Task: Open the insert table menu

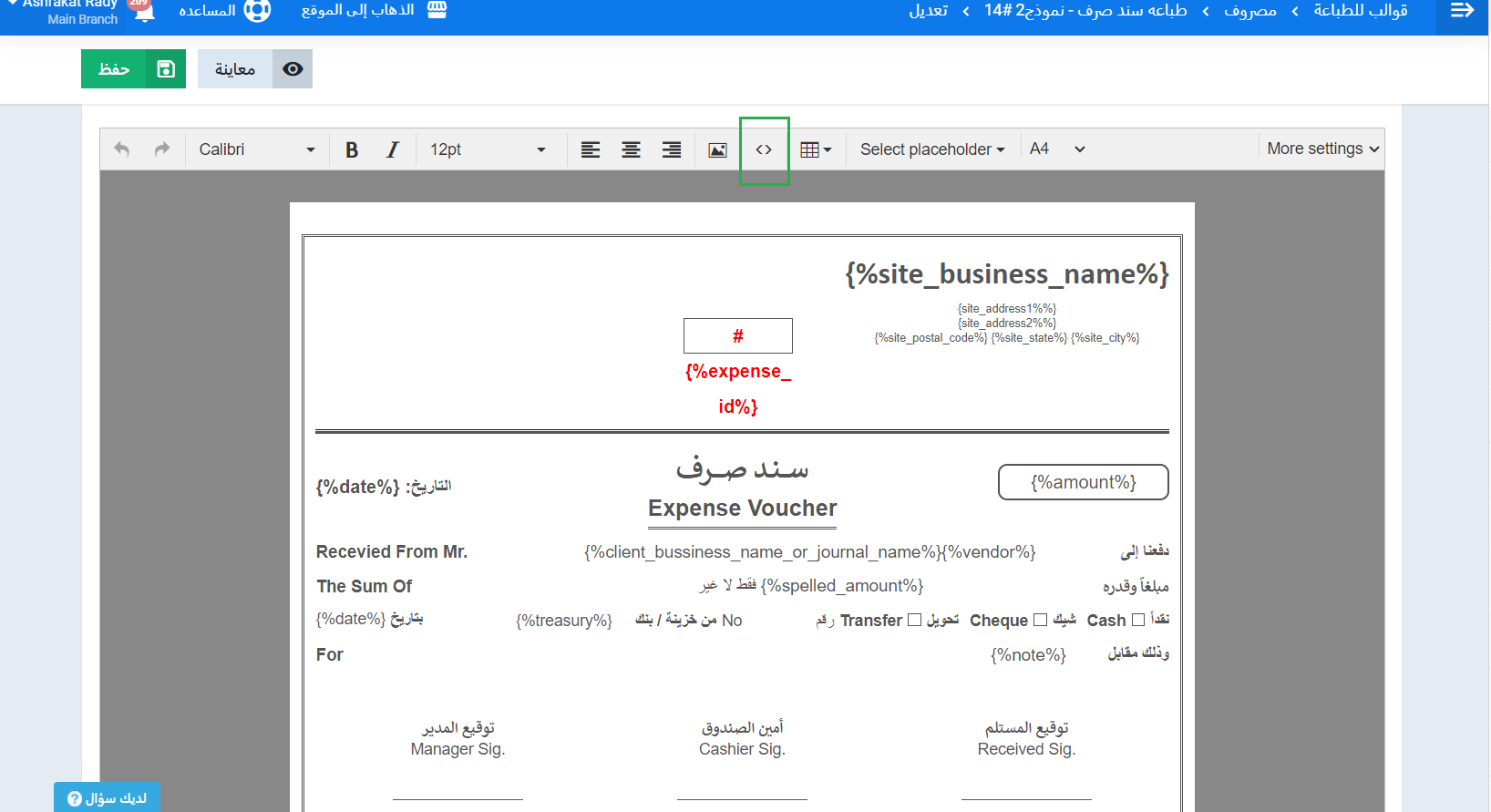Action: [x=815, y=149]
